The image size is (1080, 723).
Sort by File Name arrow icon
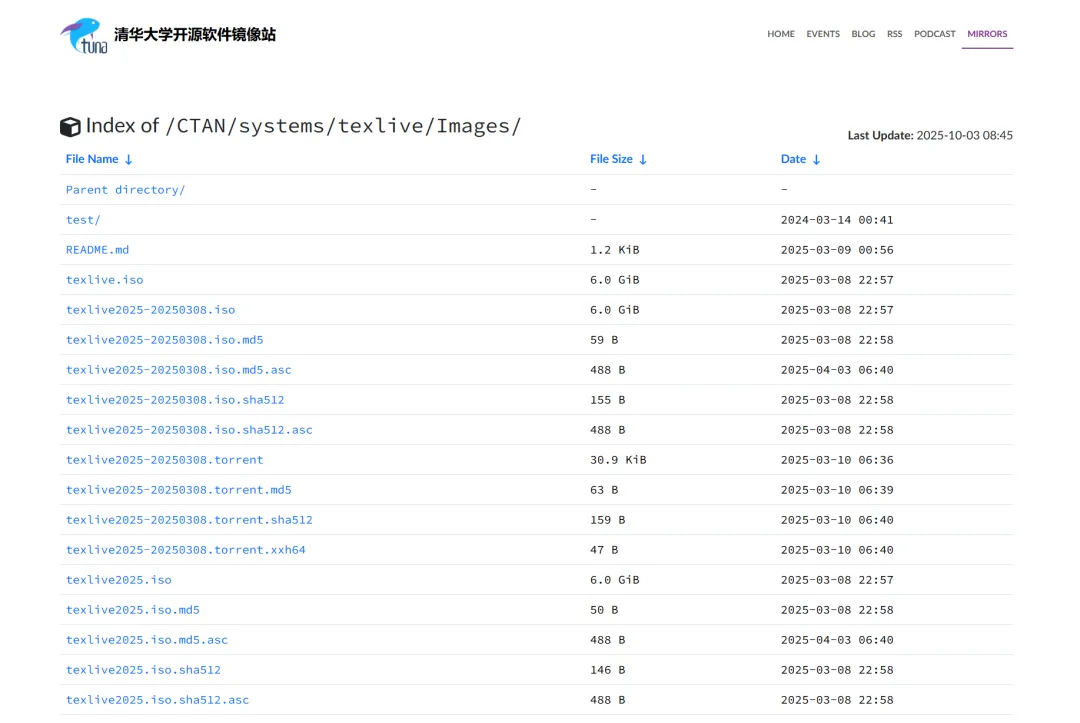coord(128,160)
